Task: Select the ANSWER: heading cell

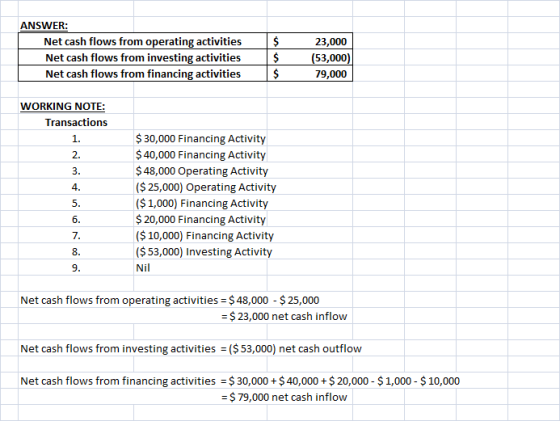Action: click(x=44, y=26)
